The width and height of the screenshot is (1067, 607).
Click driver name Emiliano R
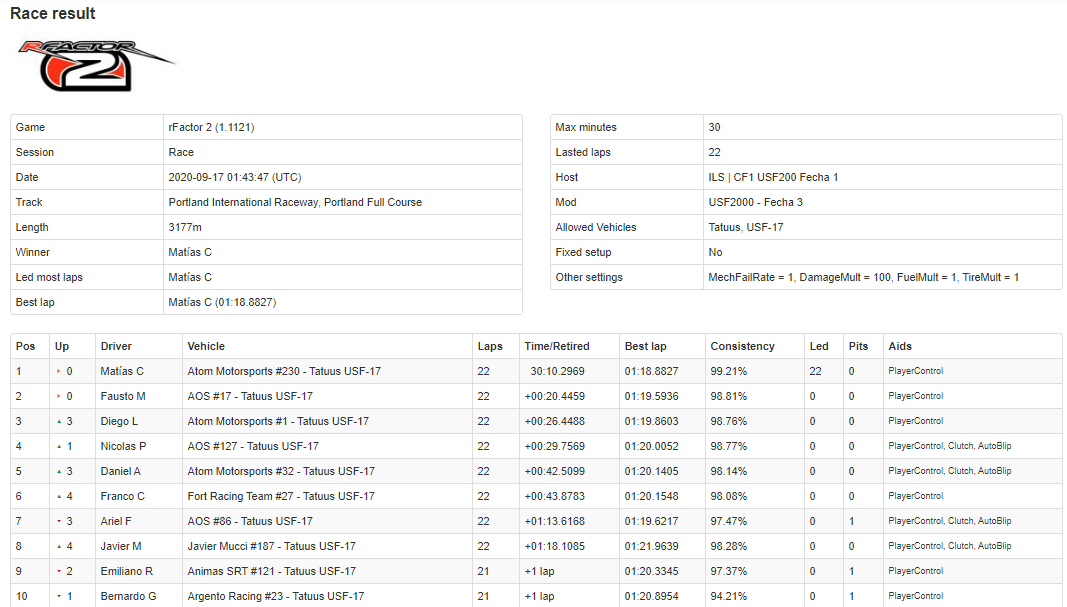127,572
